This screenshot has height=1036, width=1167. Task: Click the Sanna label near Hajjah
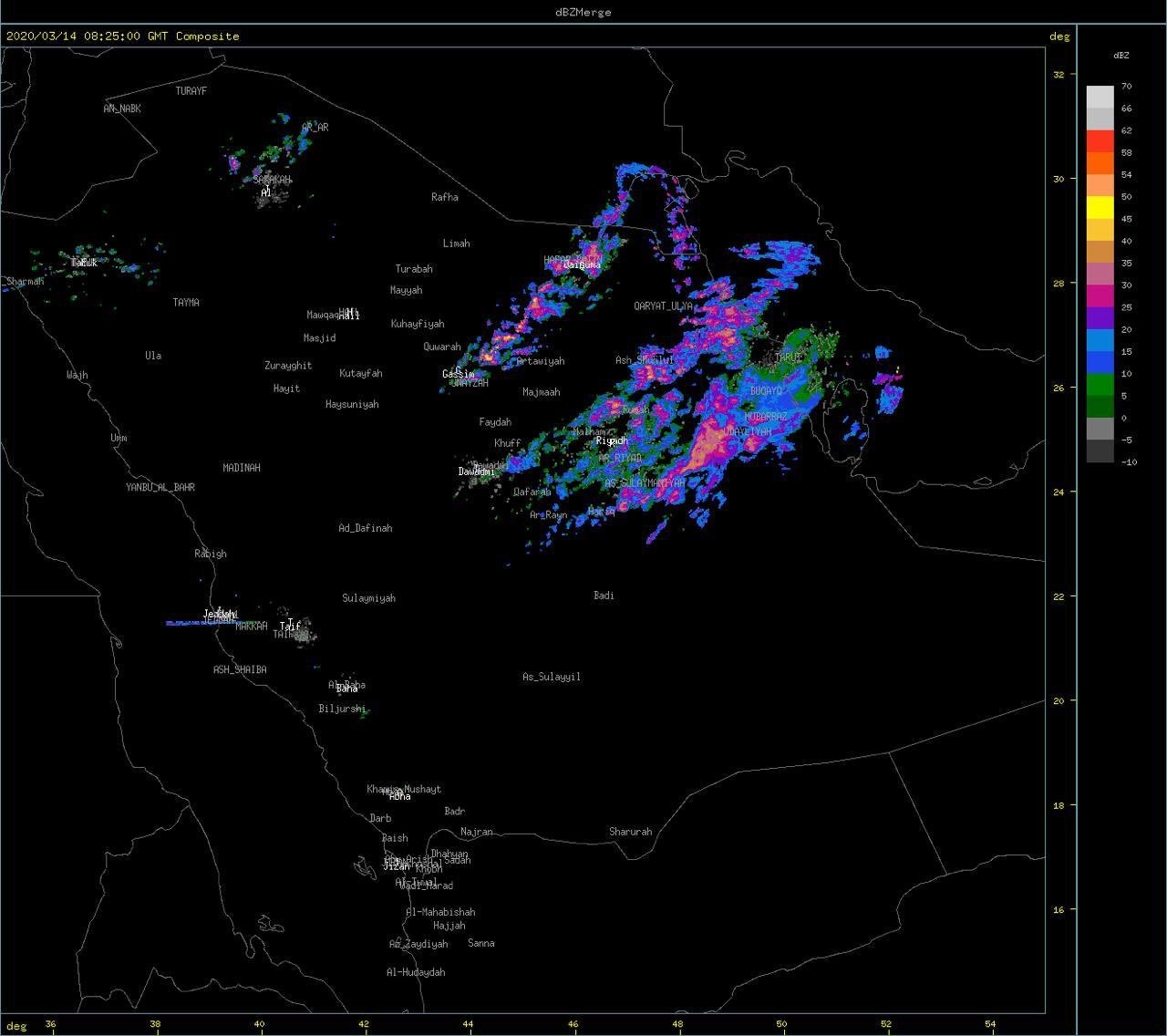click(480, 943)
